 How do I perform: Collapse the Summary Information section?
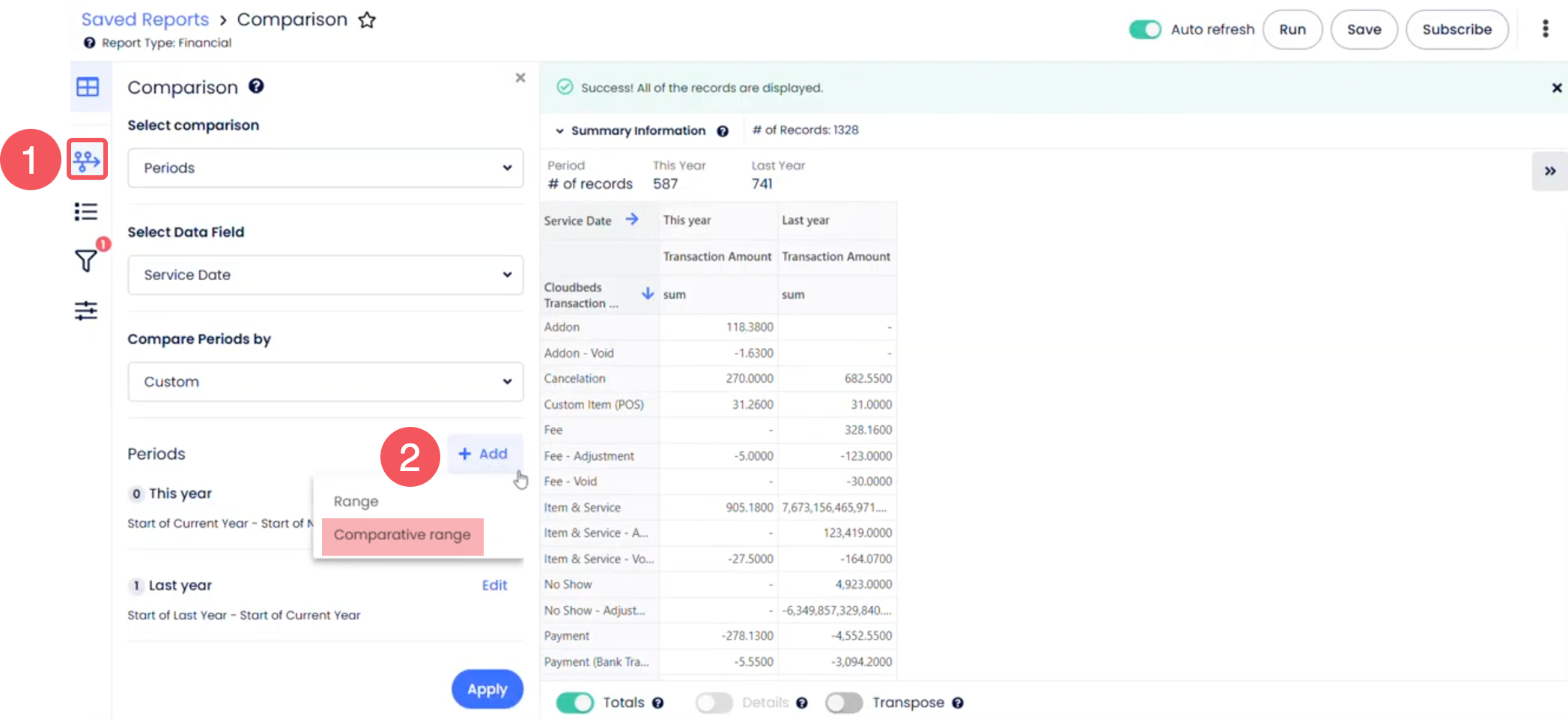559,130
